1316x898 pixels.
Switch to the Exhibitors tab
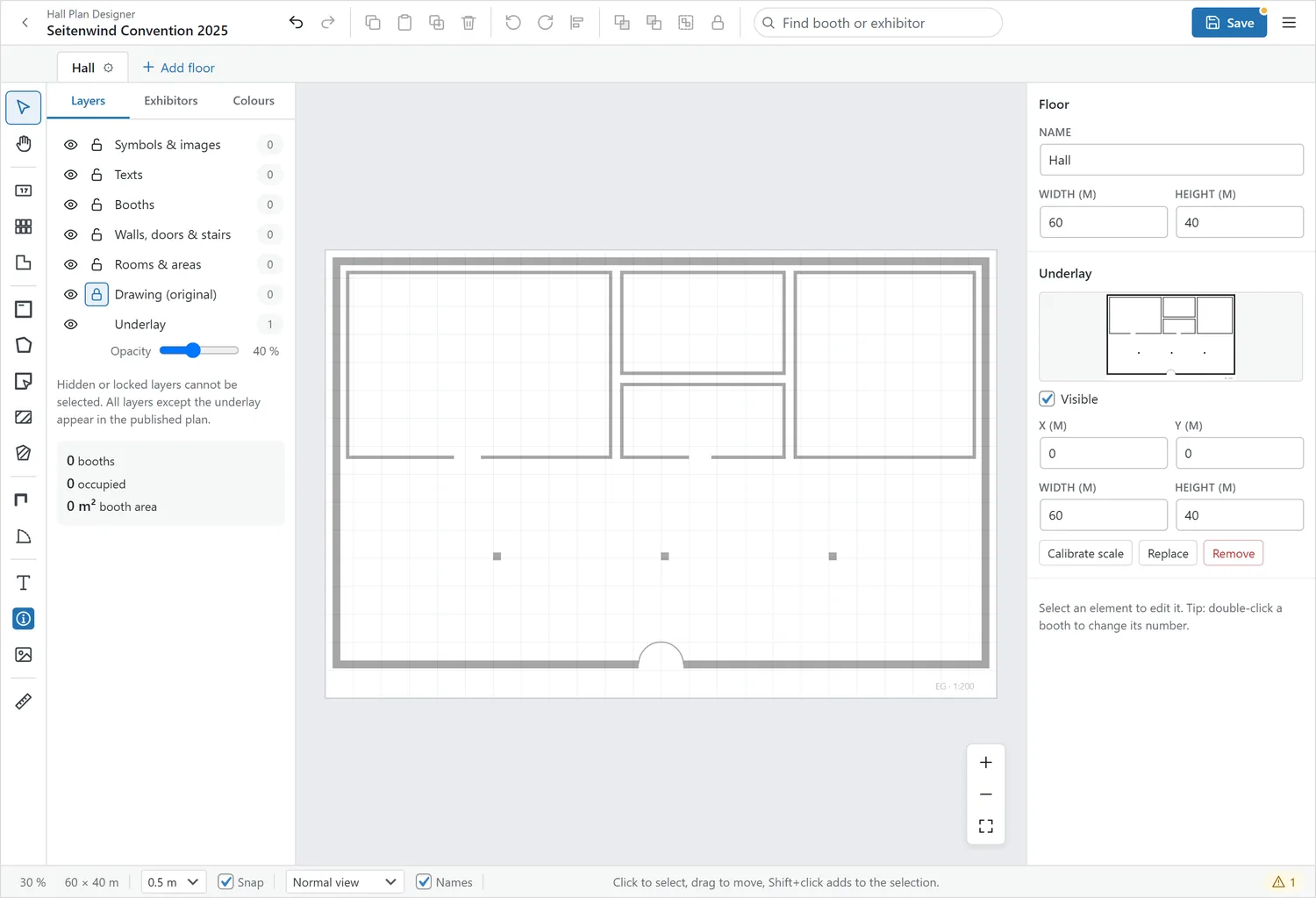[171, 101]
